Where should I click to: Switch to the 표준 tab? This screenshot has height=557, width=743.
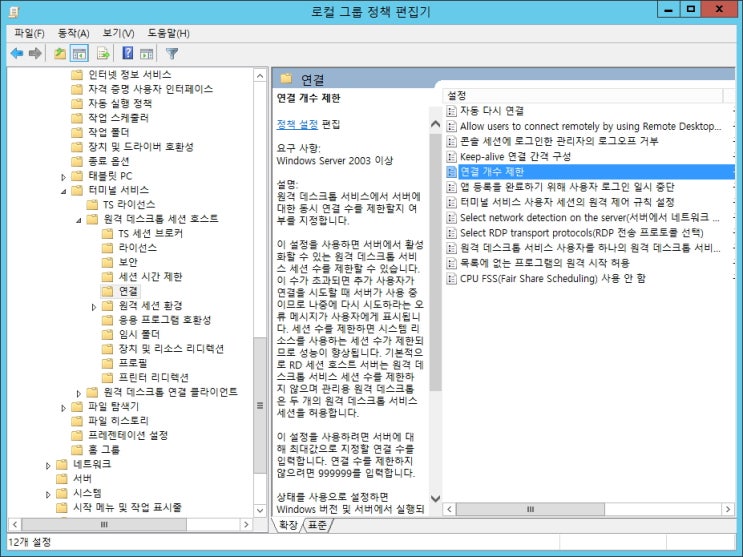pyautogui.click(x=317, y=525)
